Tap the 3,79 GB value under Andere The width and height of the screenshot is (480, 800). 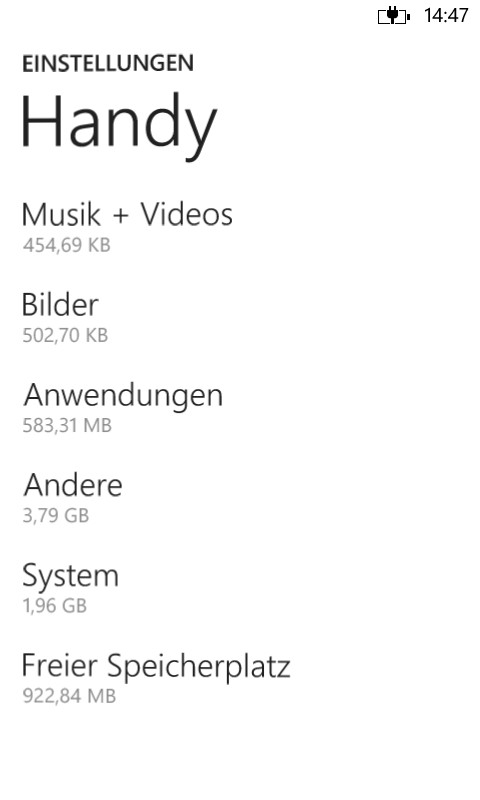pyautogui.click(x=56, y=516)
